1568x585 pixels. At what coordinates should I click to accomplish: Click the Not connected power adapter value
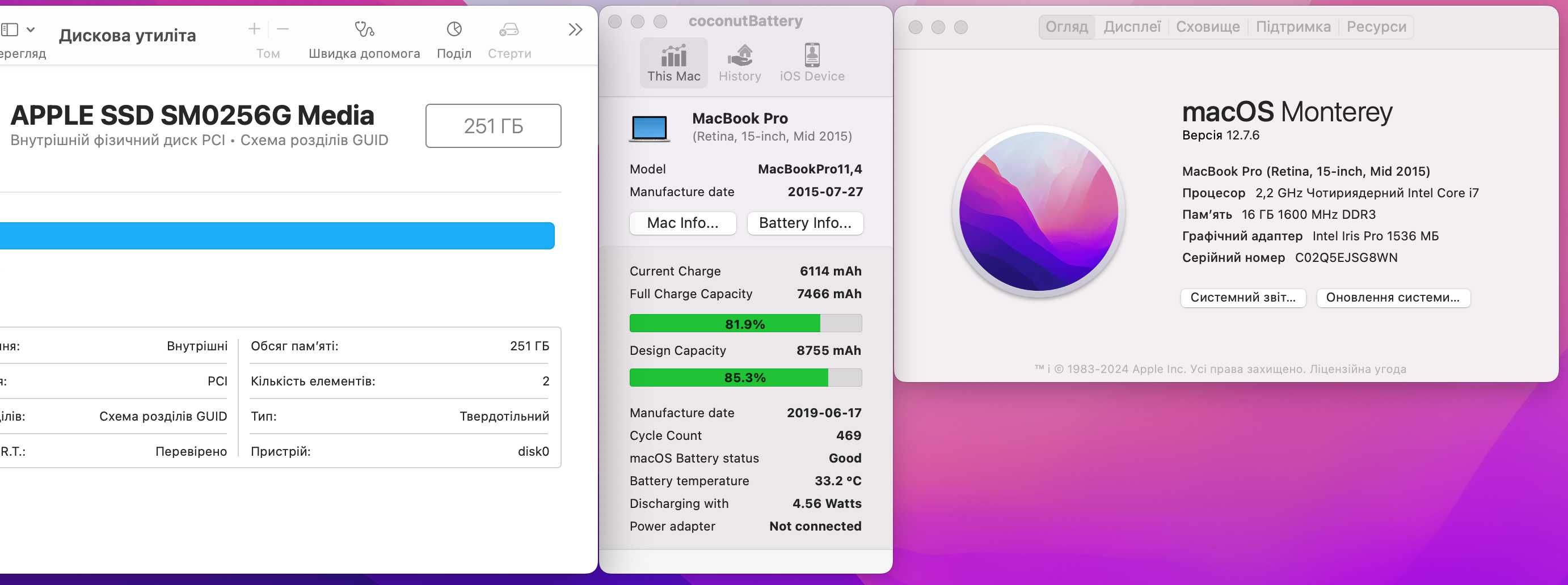[x=815, y=527]
